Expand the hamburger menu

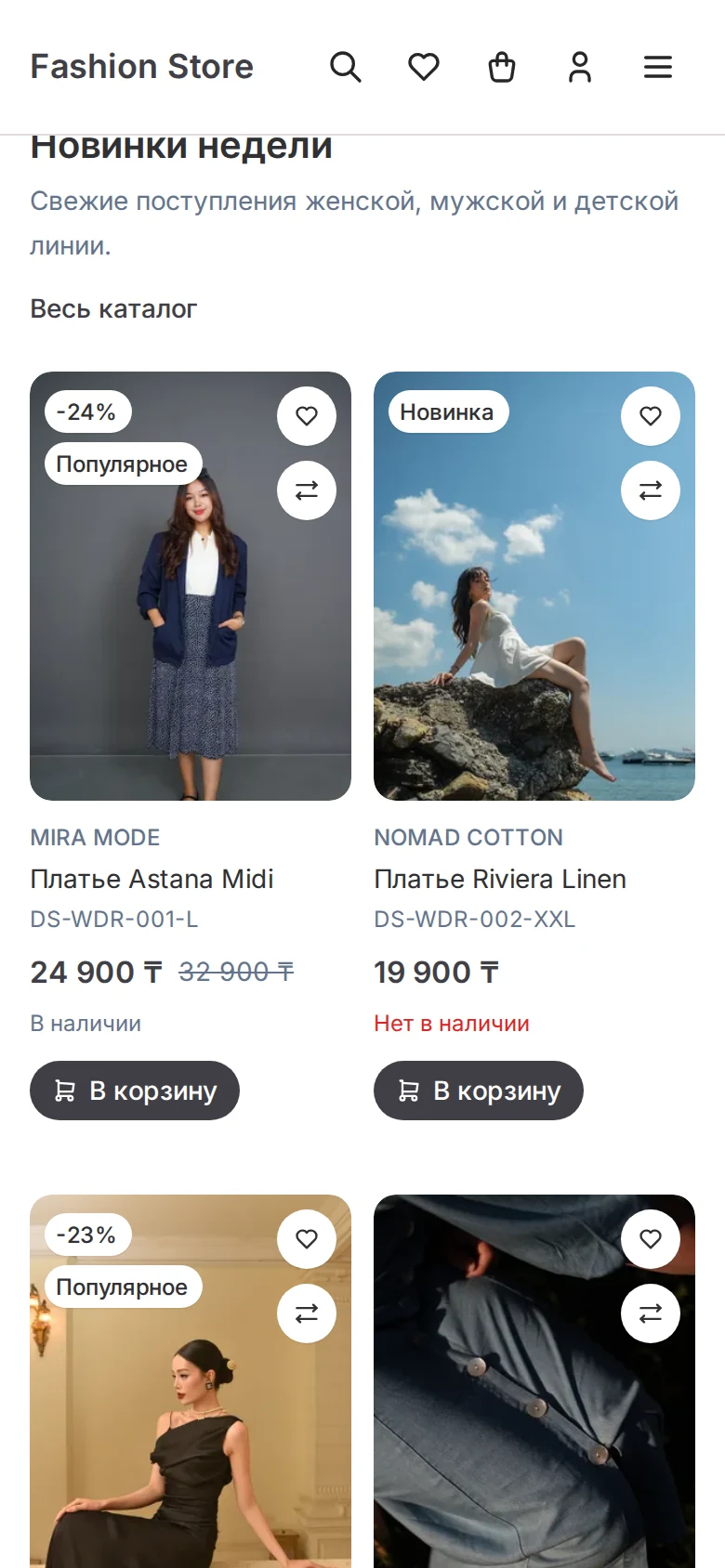(658, 67)
